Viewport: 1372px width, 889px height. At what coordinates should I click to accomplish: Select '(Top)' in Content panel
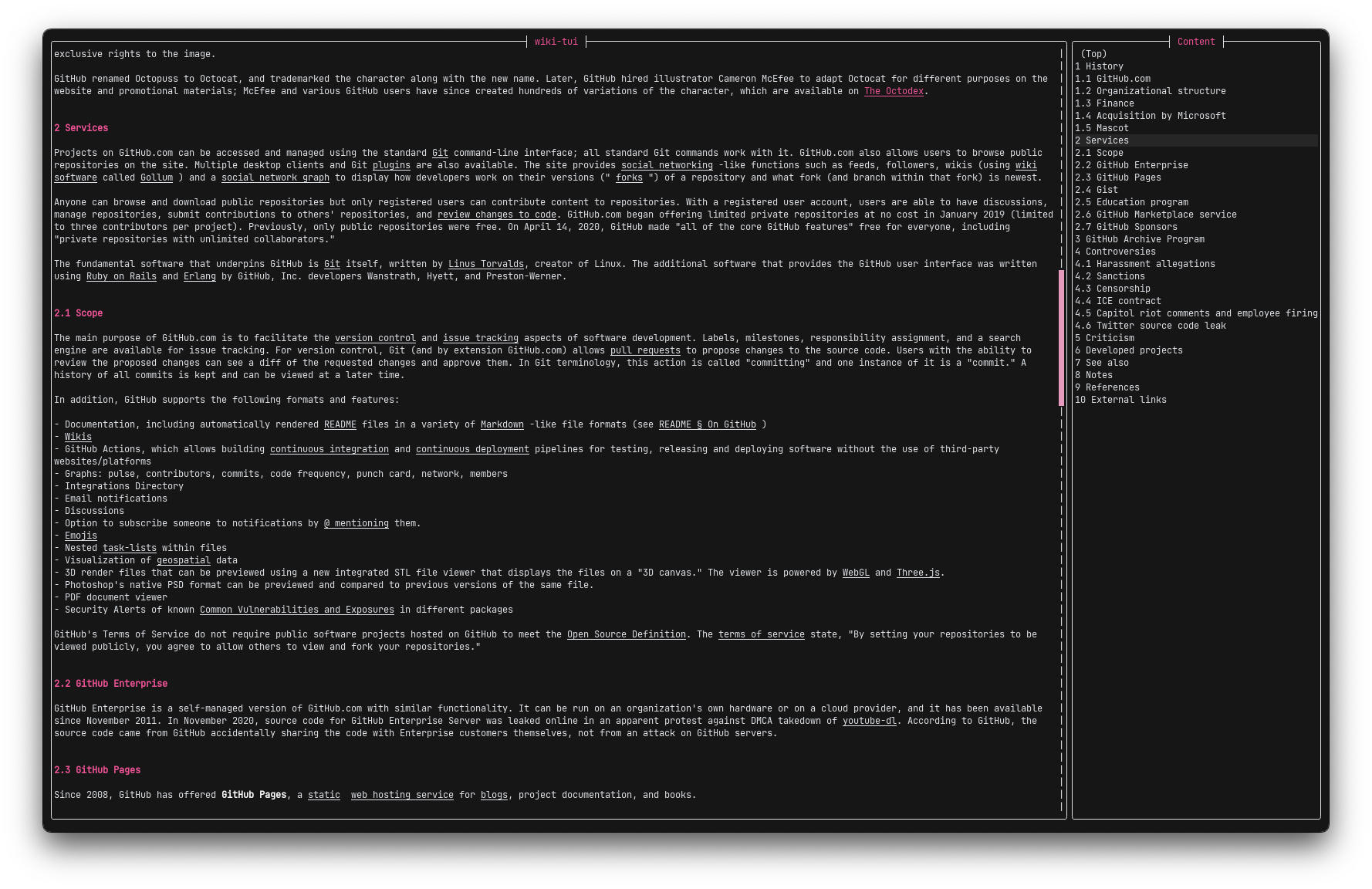tap(1093, 54)
